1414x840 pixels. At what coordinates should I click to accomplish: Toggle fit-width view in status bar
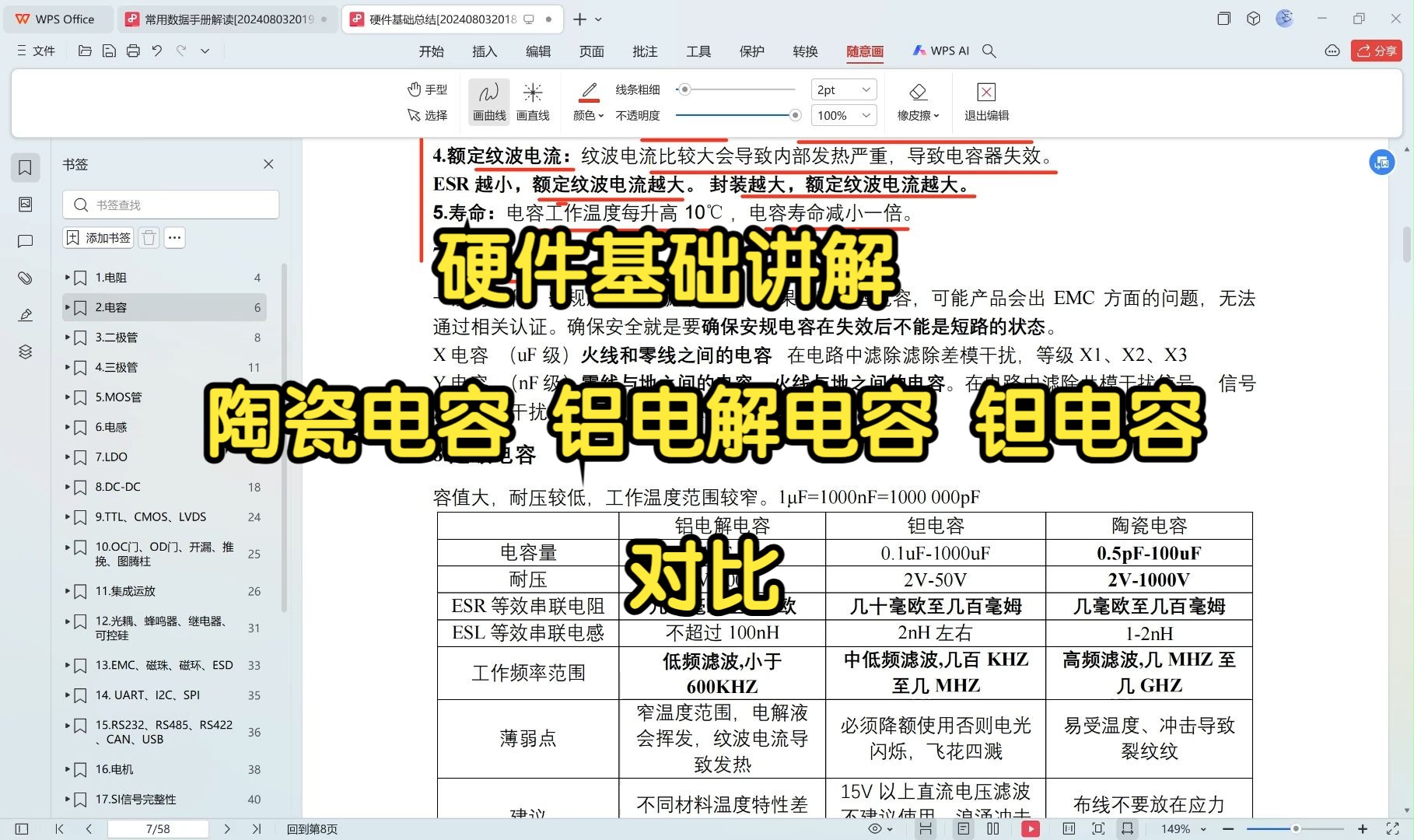coord(1127,829)
